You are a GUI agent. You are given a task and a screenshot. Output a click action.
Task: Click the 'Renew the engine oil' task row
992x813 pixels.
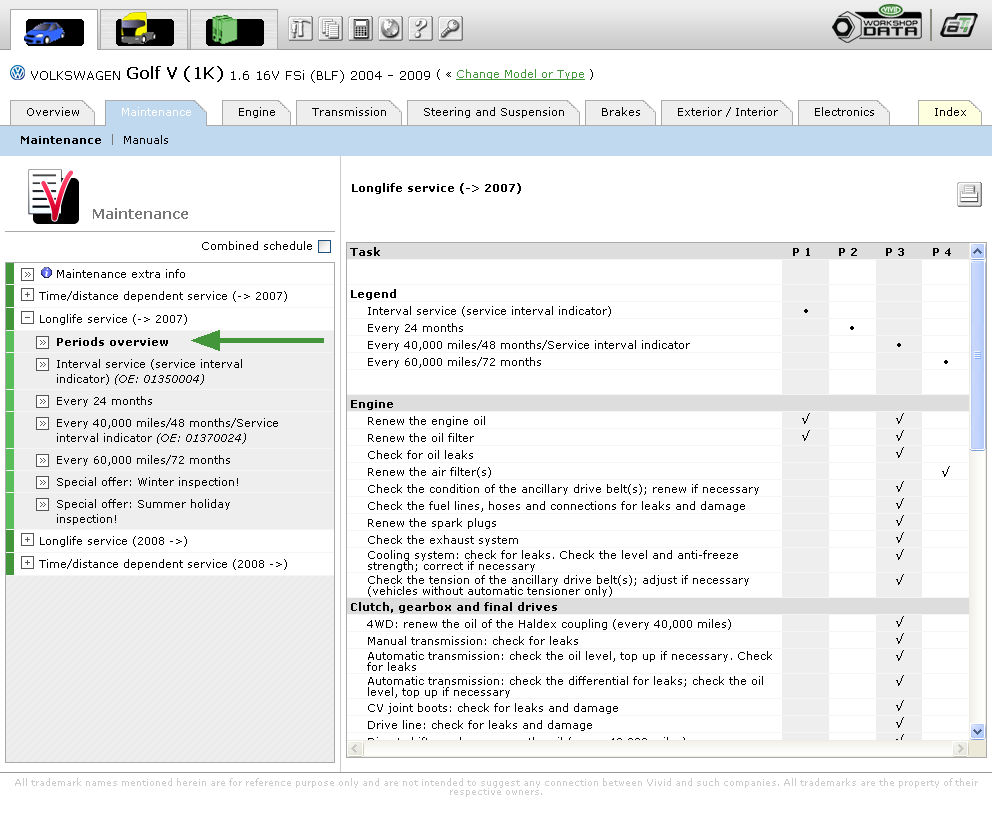click(x=658, y=421)
